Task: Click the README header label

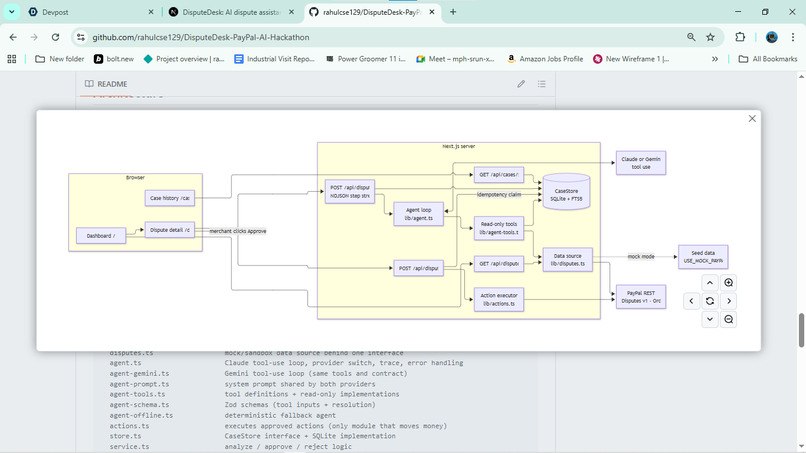Action: coord(112,84)
